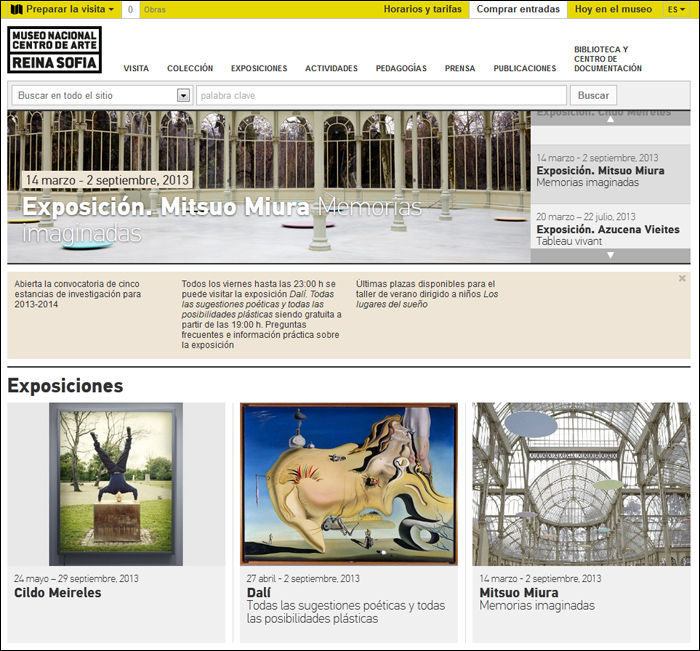Open the estancias de investigación announcement
700x651 pixels.
pyautogui.click(x=77, y=294)
